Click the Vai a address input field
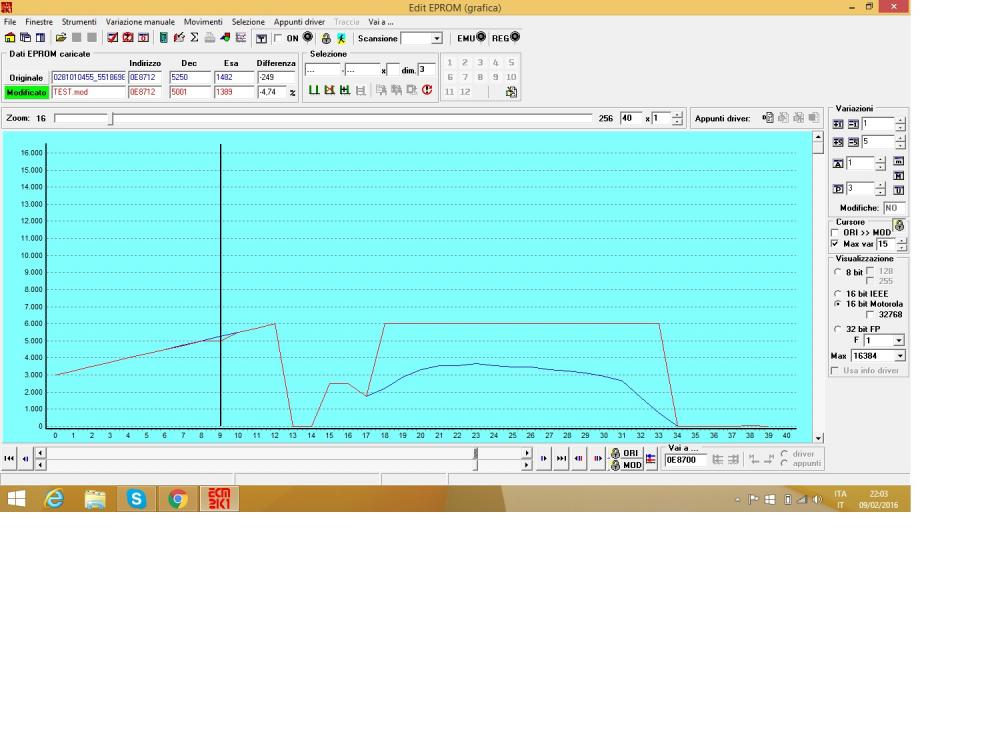The image size is (1000, 750). click(685, 460)
